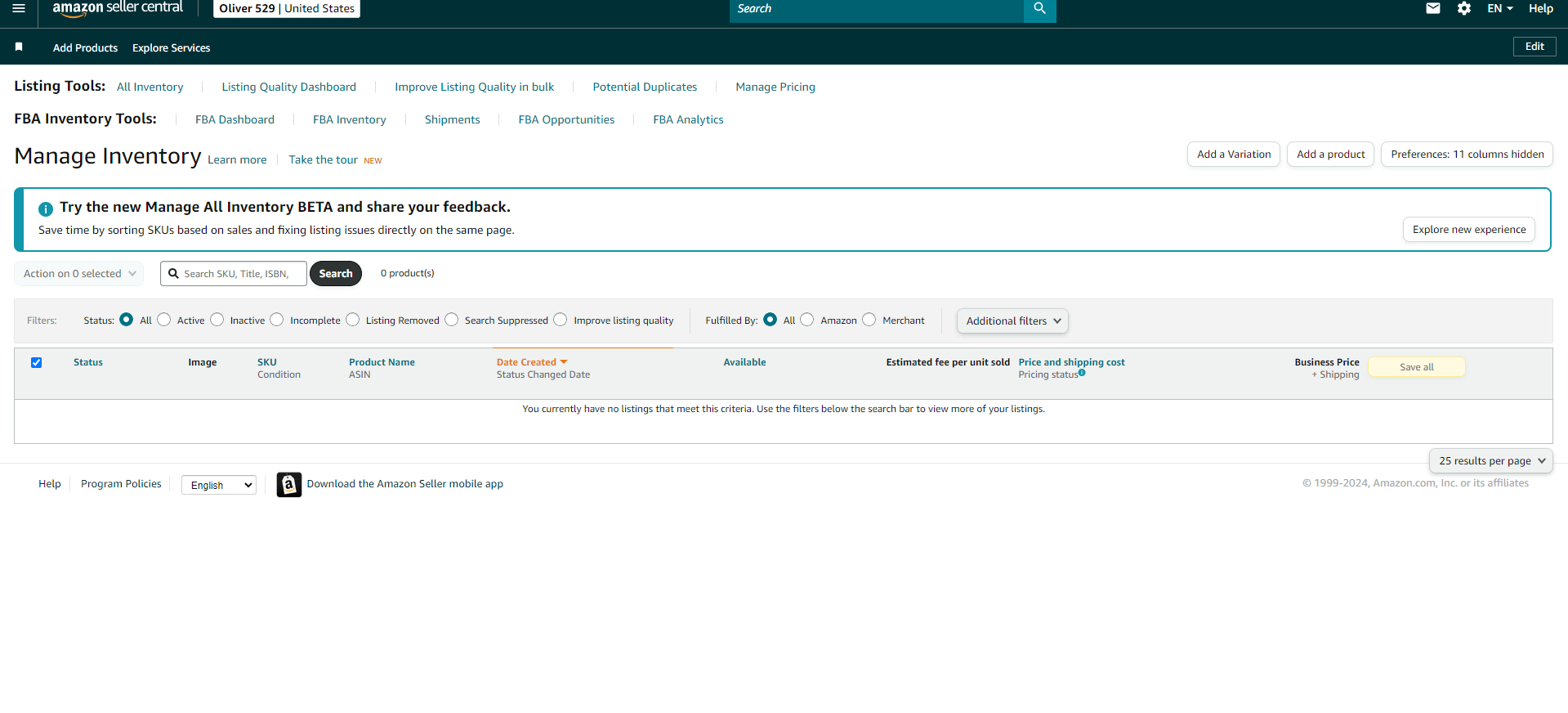The image size is (1568, 713).
Task: Click the Explore new experience button
Action: pyautogui.click(x=1469, y=230)
